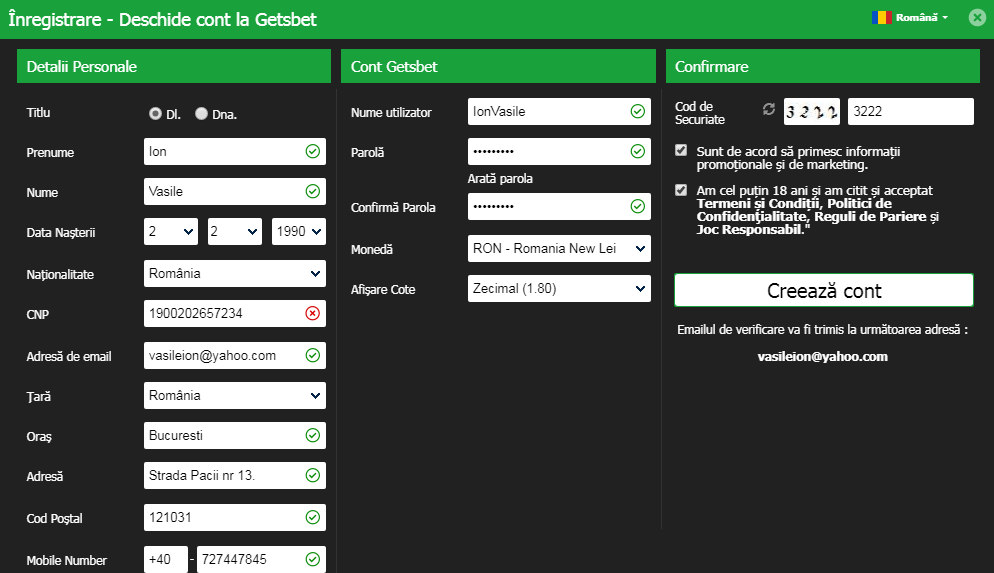This screenshot has width=994, height=573.
Task: Click into the CNP input field
Action: click(x=235, y=313)
